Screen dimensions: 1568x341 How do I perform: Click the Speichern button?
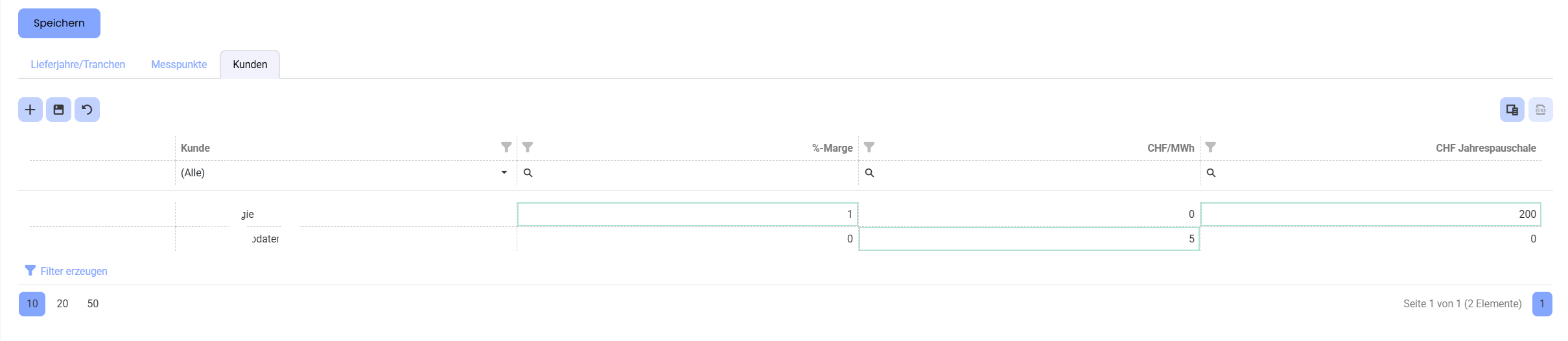tap(59, 23)
